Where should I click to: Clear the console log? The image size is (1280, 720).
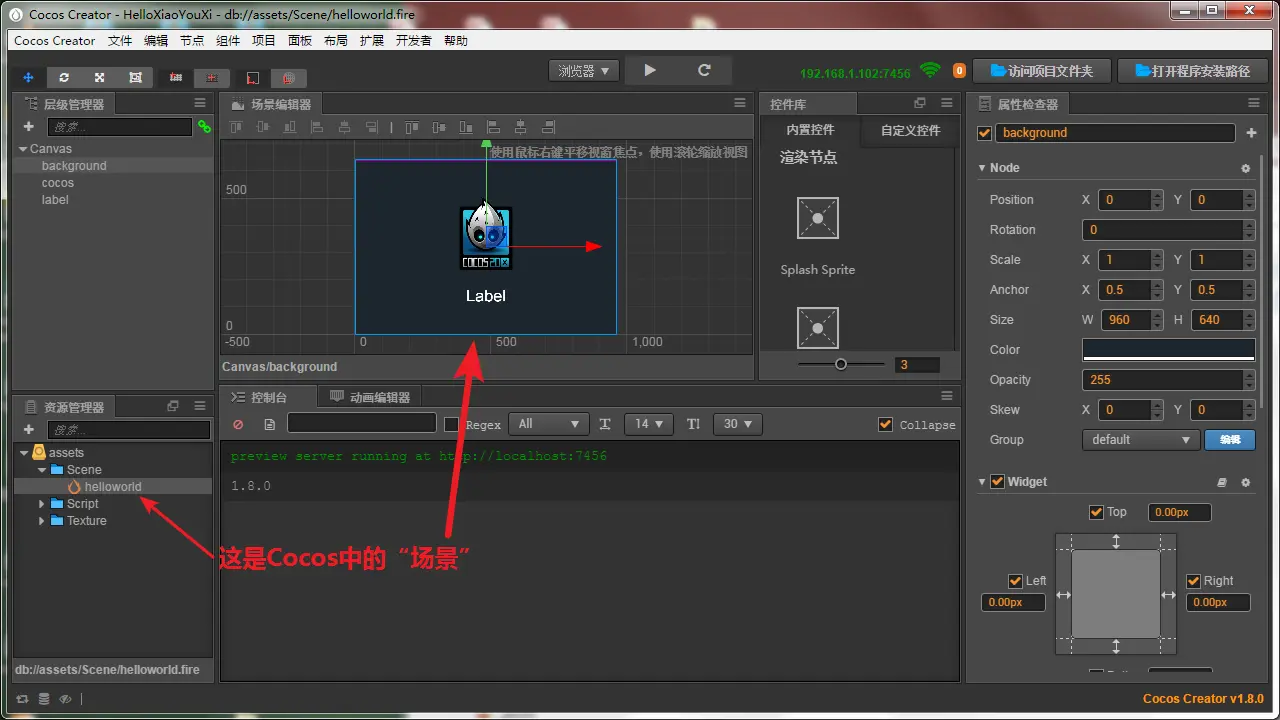pos(238,424)
